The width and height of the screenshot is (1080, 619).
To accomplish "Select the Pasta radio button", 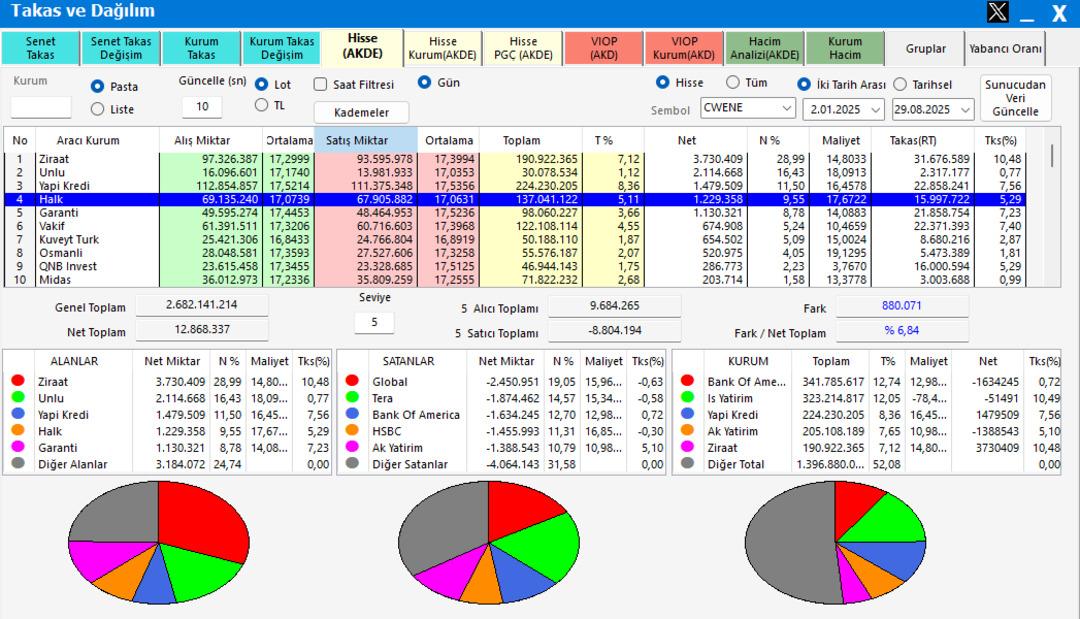I will click(x=97, y=86).
